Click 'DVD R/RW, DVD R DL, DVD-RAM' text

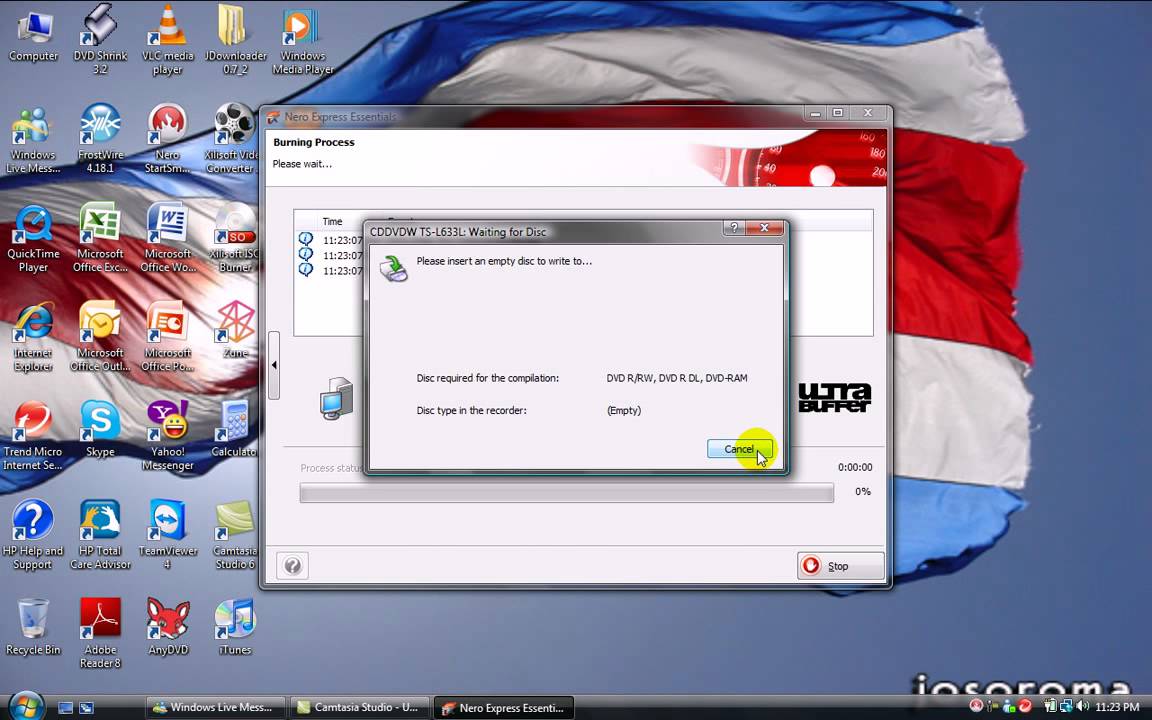(x=677, y=378)
